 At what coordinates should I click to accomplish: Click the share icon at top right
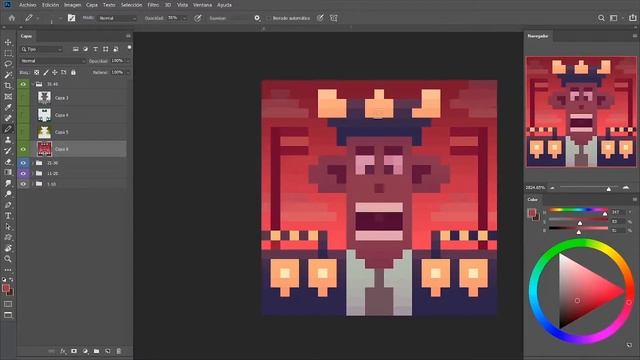[633, 18]
